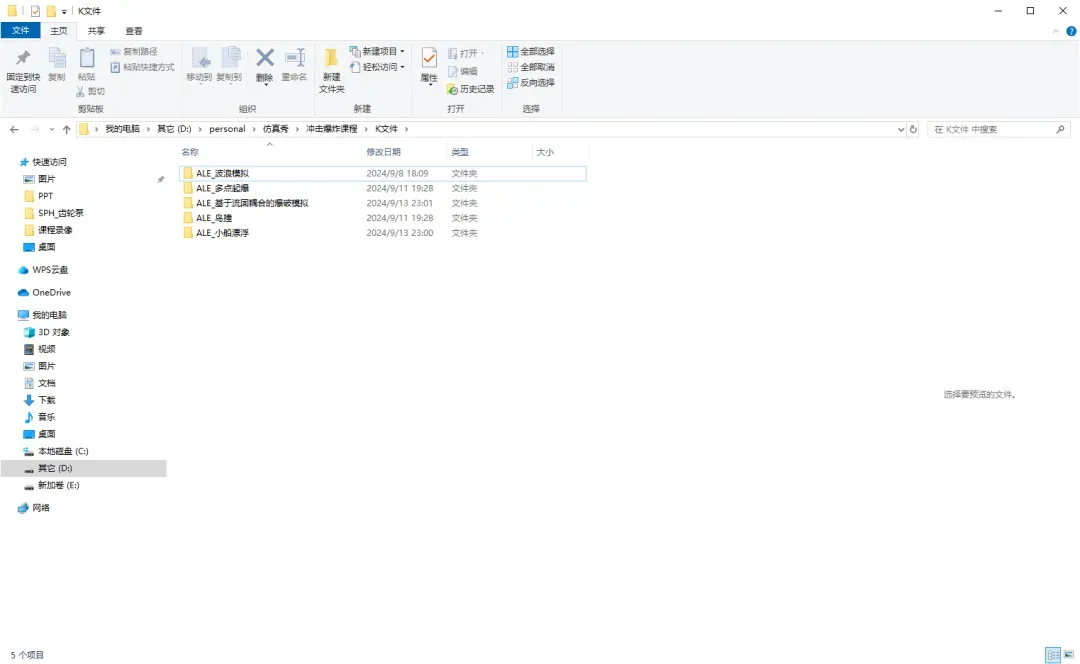Viewport: 1080px width, 664px height.
Task: Select 复制路径 in the clipboard group
Action: [x=134, y=52]
